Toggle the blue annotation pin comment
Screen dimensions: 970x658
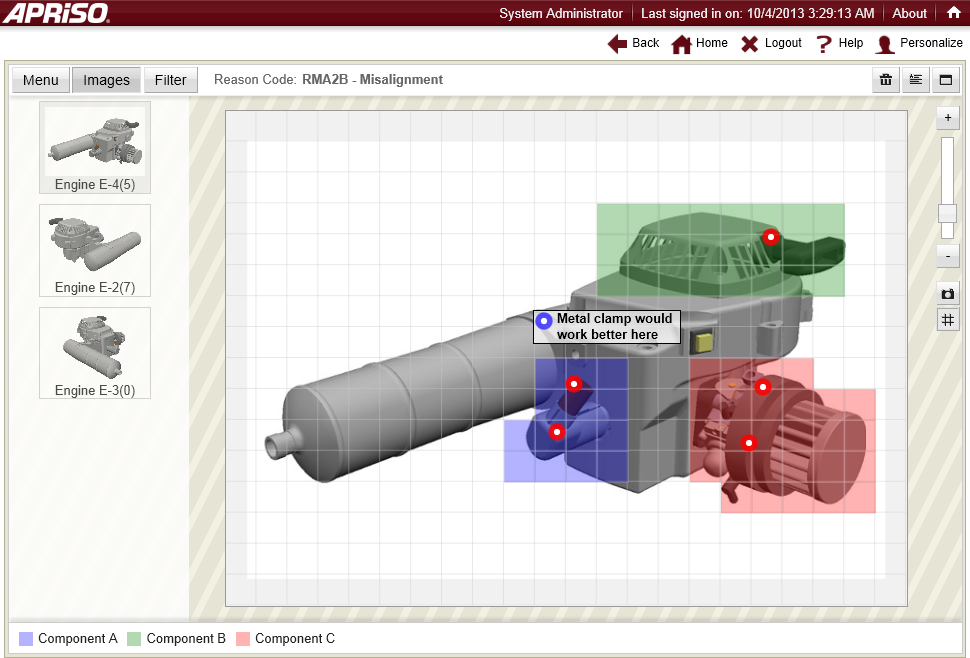pos(544,321)
